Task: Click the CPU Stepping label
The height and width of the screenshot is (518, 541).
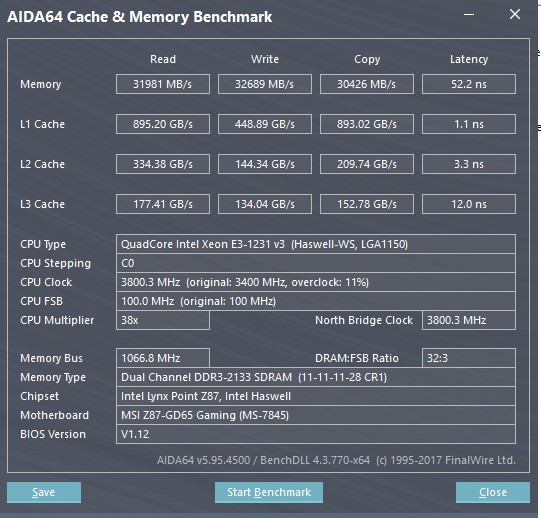Action: coord(56,263)
